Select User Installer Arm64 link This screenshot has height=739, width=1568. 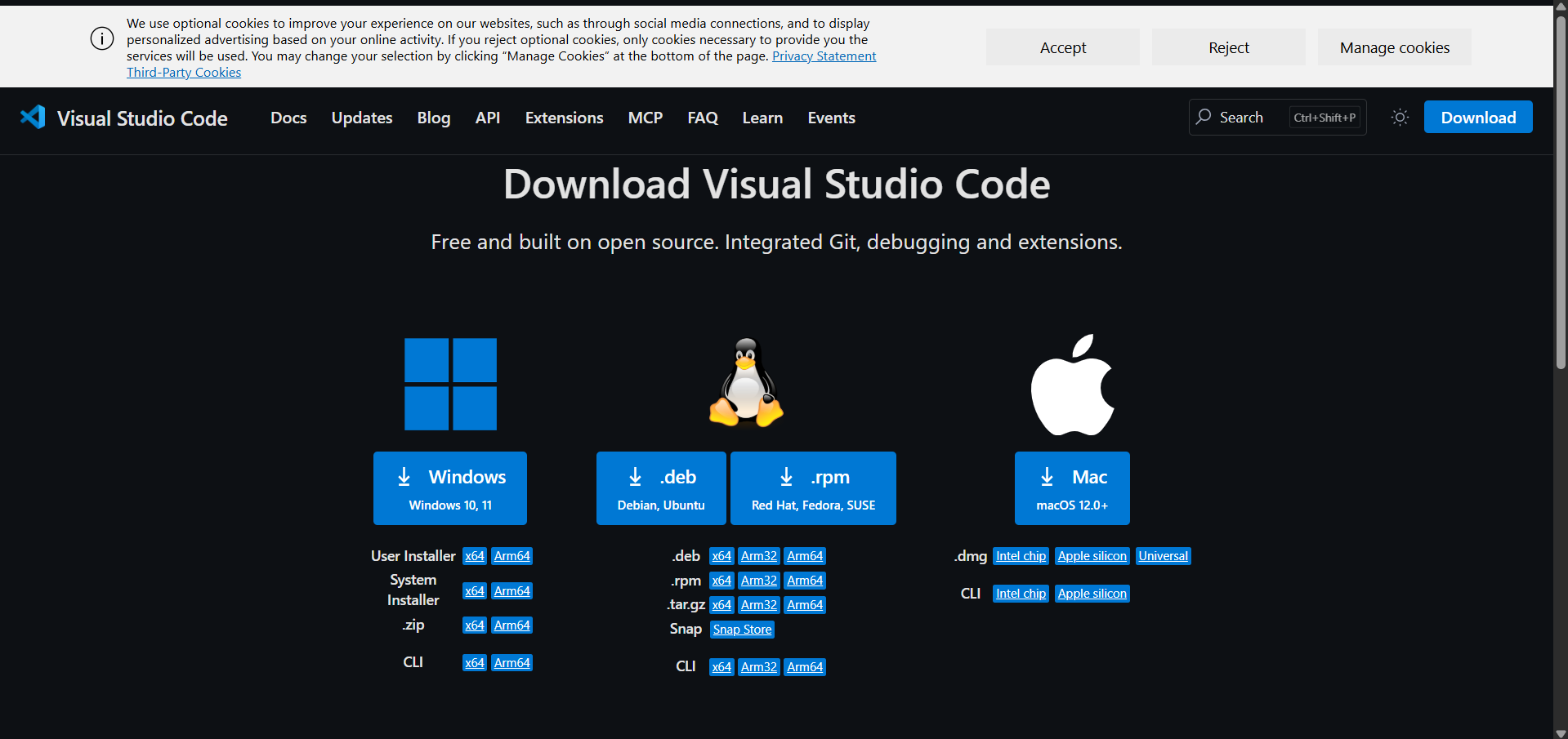(x=512, y=556)
